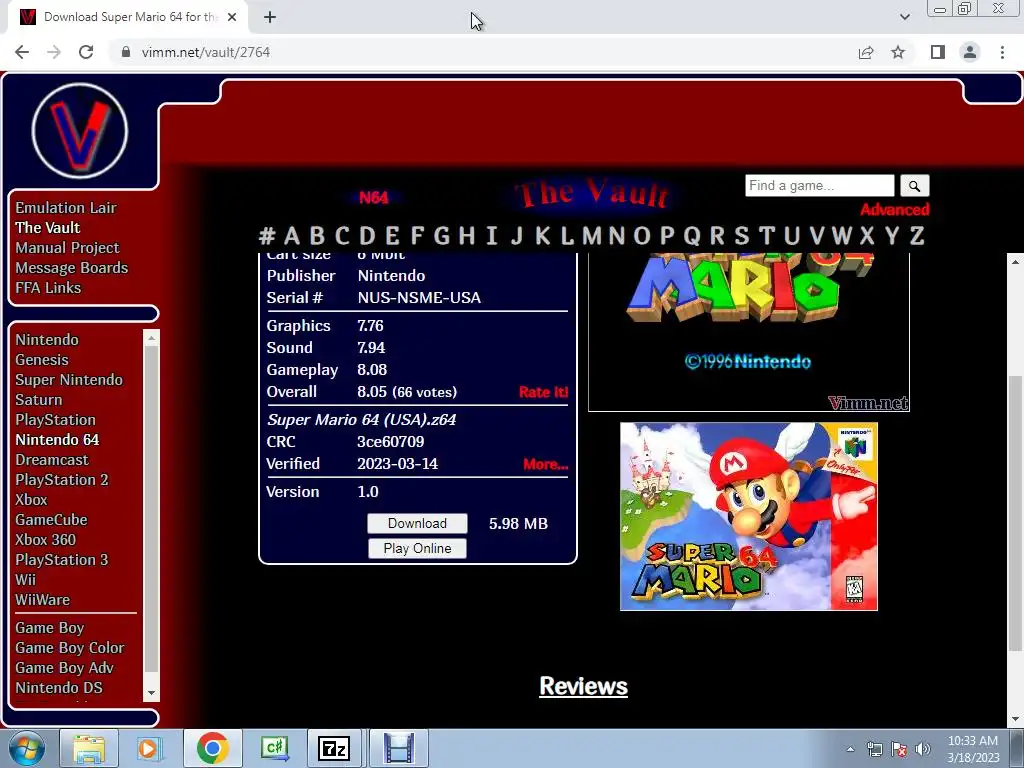This screenshot has height=768, width=1024.
Task: Select Saturn in the system list
Action: (39, 400)
